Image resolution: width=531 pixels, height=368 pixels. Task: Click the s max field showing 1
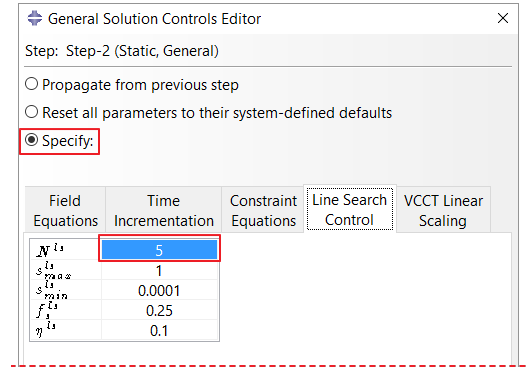[x=159, y=270]
